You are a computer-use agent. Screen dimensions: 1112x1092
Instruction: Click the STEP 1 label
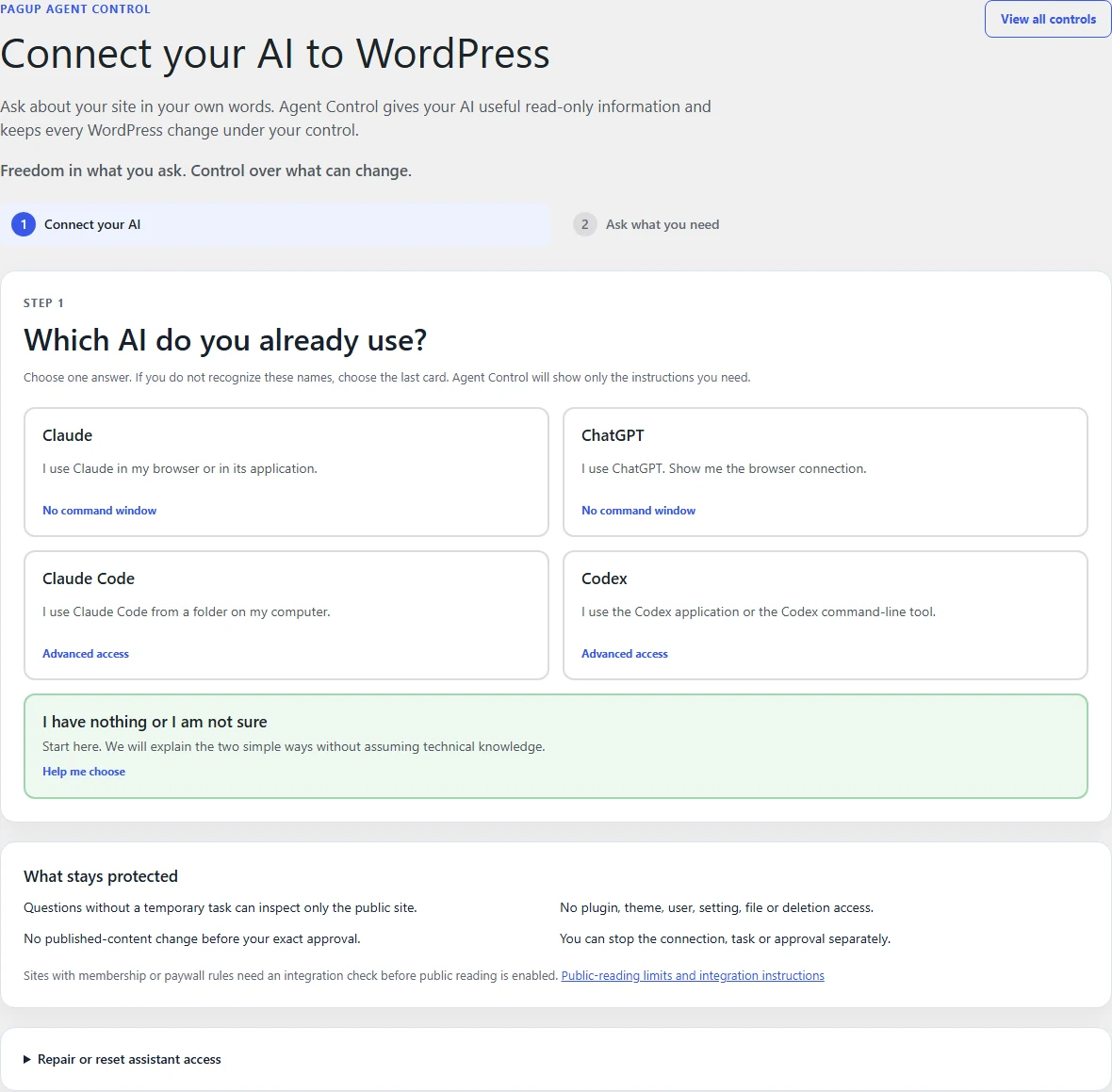point(44,303)
